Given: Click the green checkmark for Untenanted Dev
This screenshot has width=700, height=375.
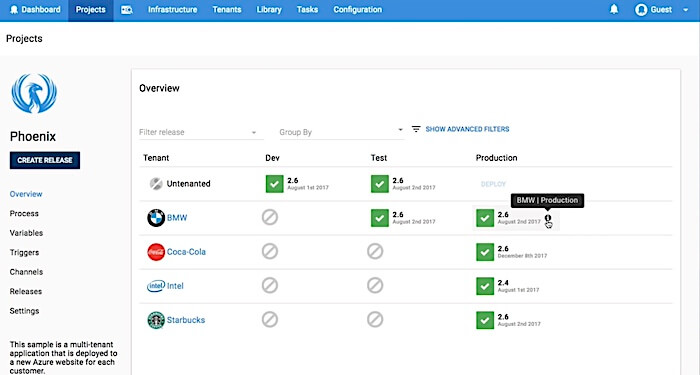Looking at the screenshot, I should pos(275,183).
